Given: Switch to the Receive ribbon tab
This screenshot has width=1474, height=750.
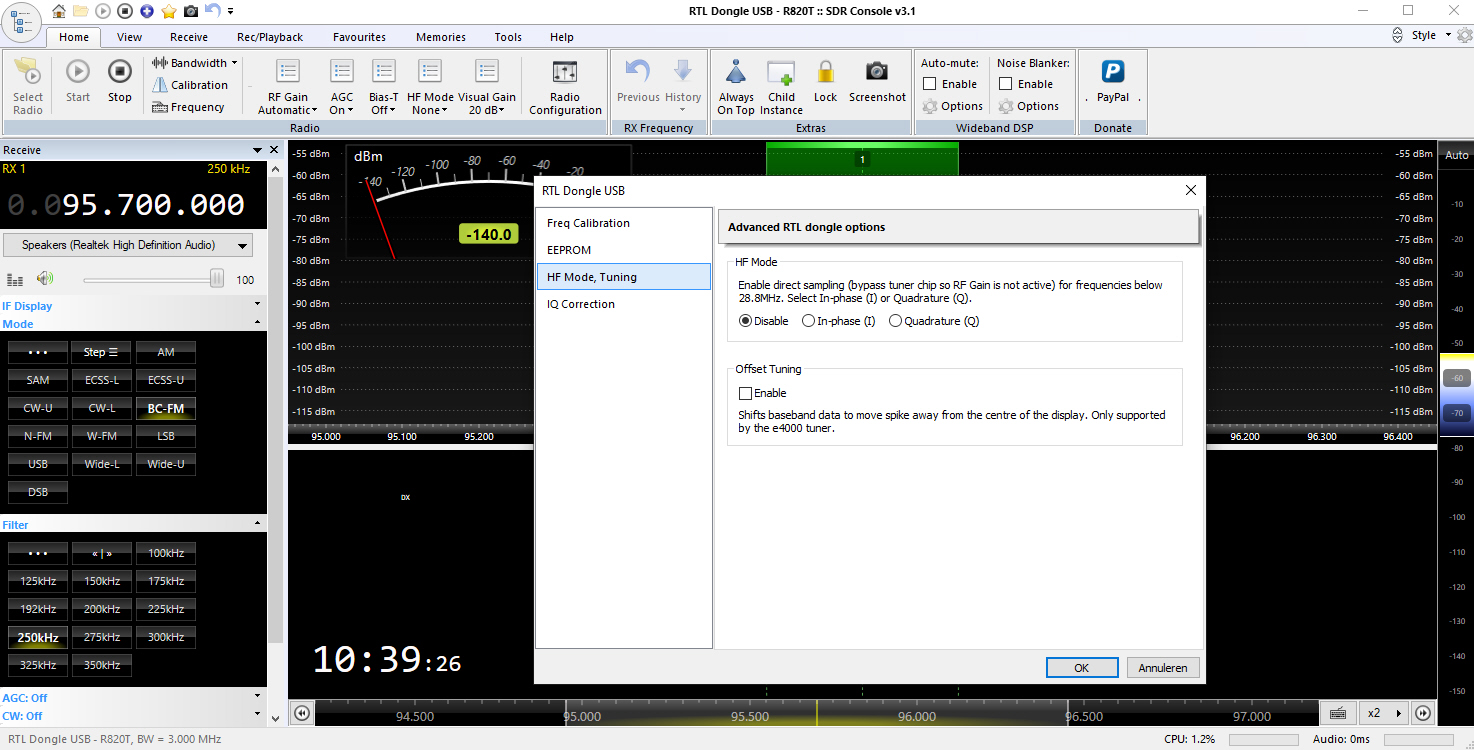Looking at the screenshot, I should point(189,37).
